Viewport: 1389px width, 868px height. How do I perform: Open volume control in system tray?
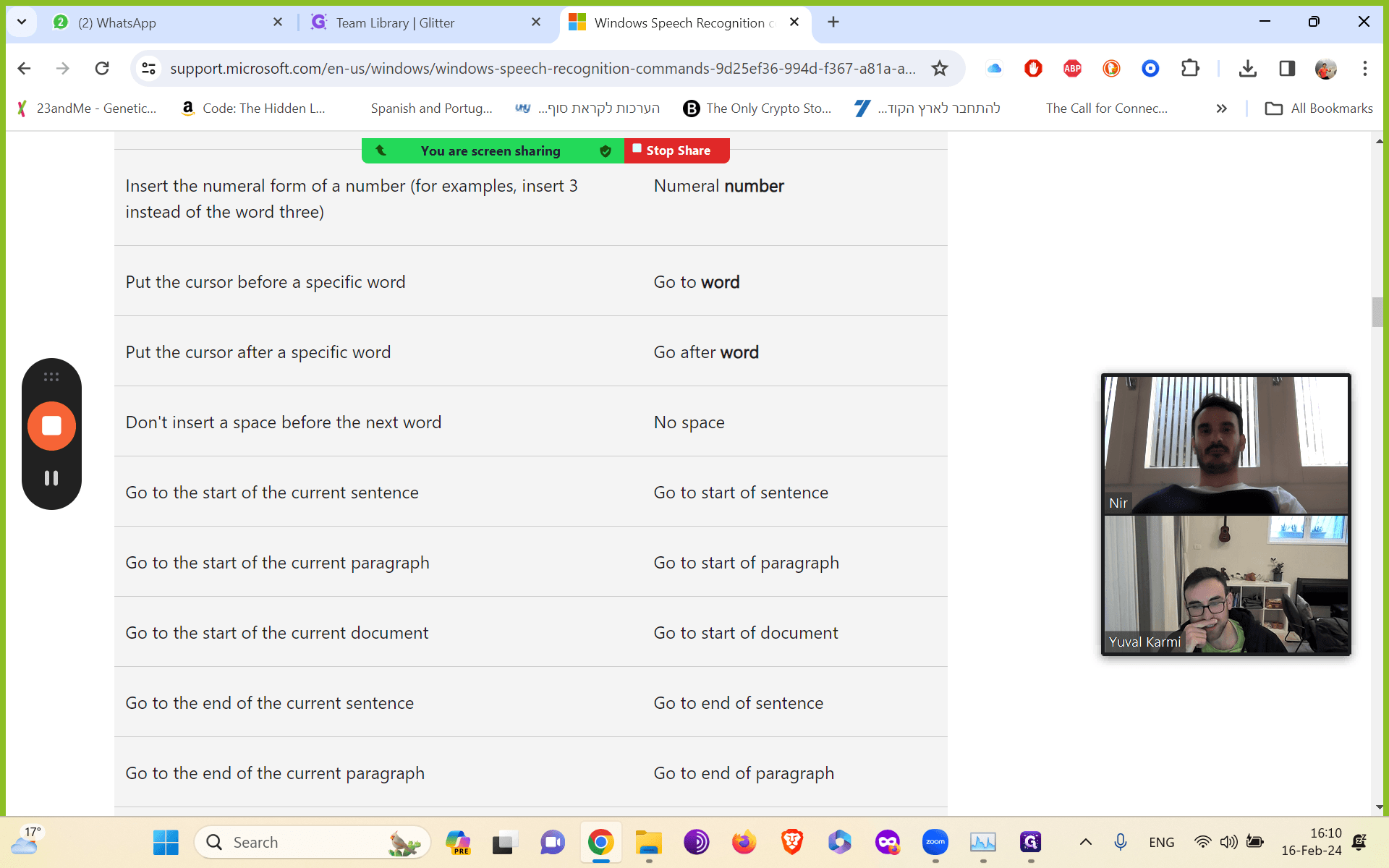pyautogui.click(x=1228, y=842)
